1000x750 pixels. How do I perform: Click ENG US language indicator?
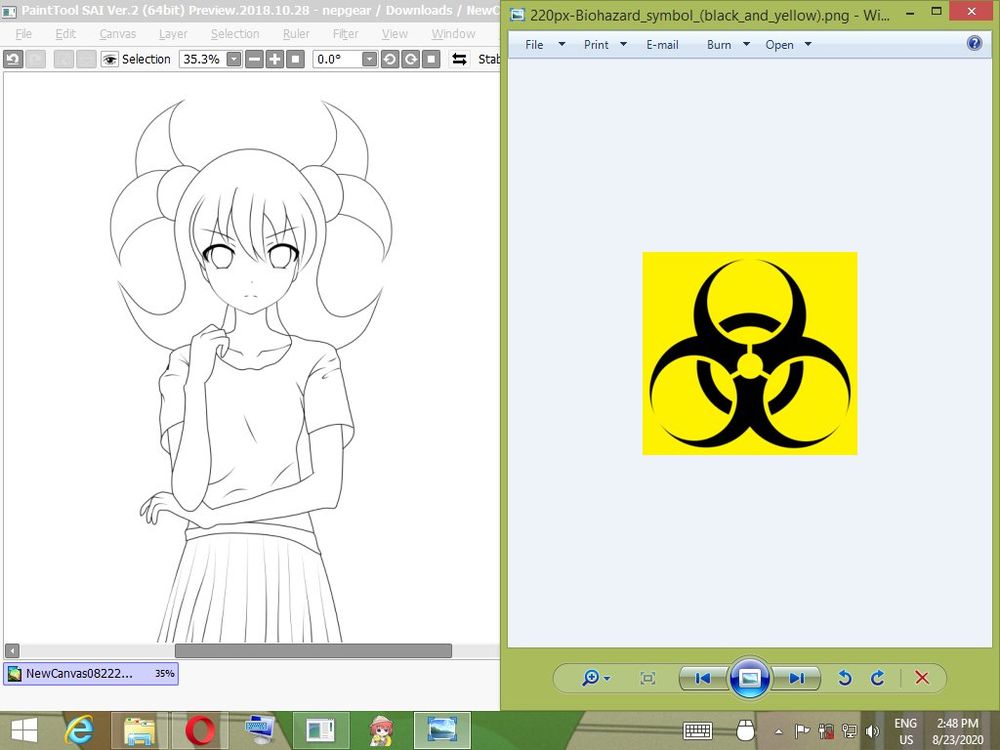pos(906,732)
